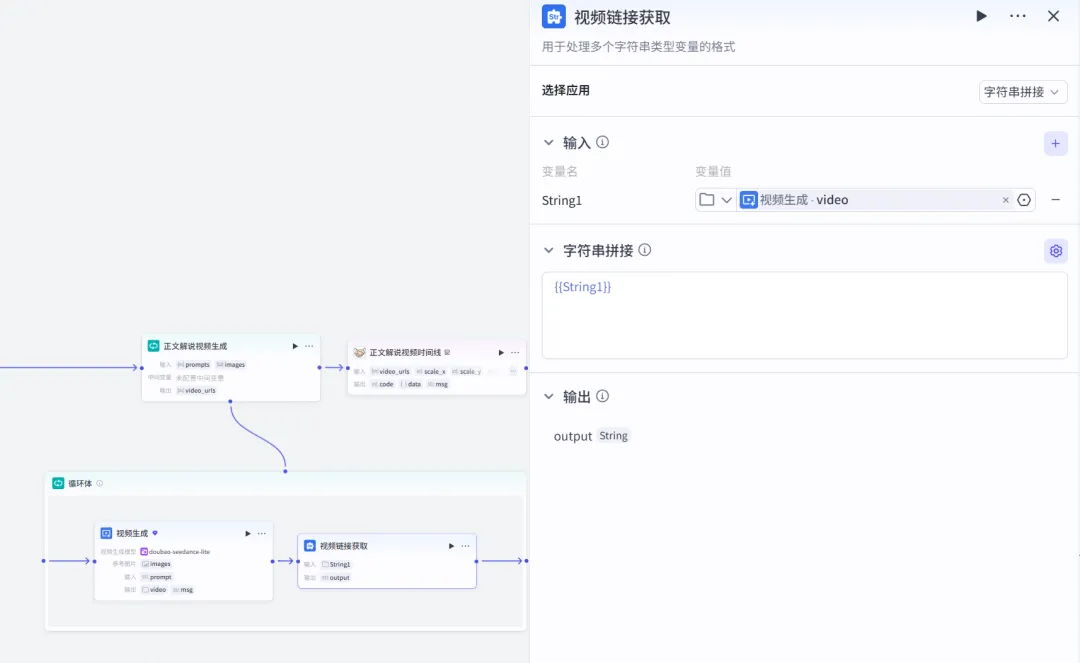Collapse the 输出 section
The width and height of the screenshot is (1080, 663).
coord(548,397)
